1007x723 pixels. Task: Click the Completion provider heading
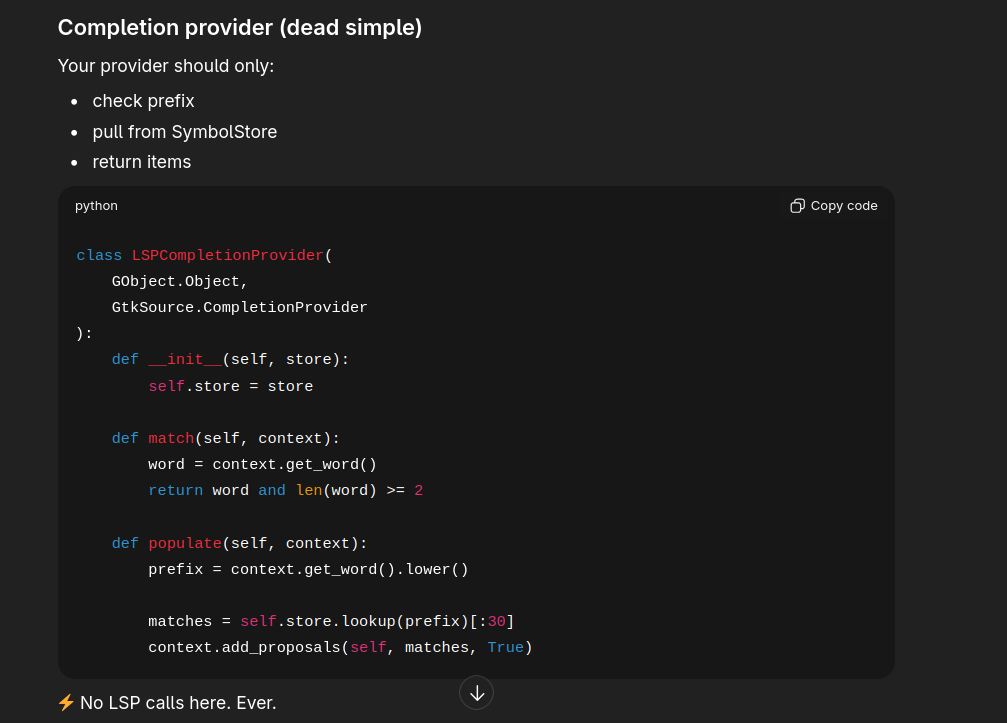point(240,28)
